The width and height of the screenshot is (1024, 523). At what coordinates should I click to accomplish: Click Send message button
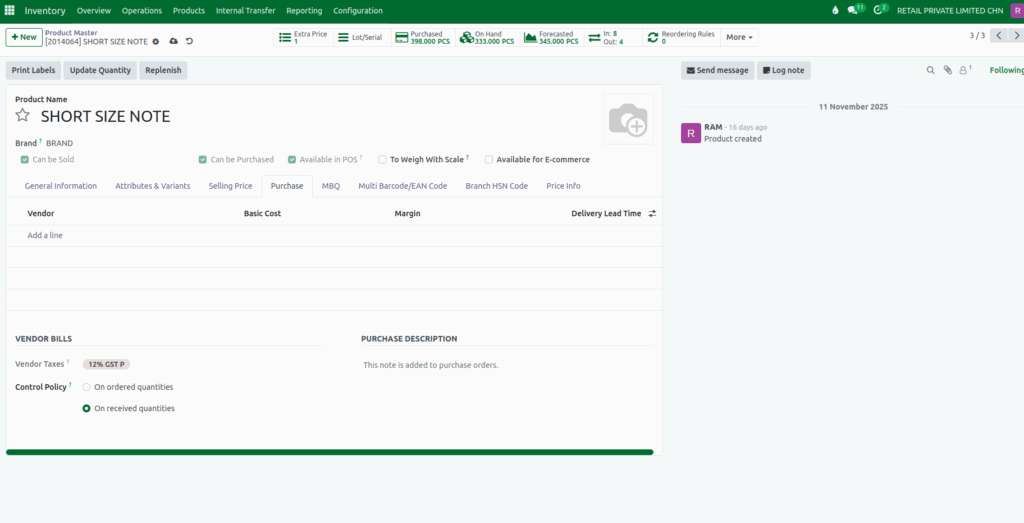click(x=718, y=71)
